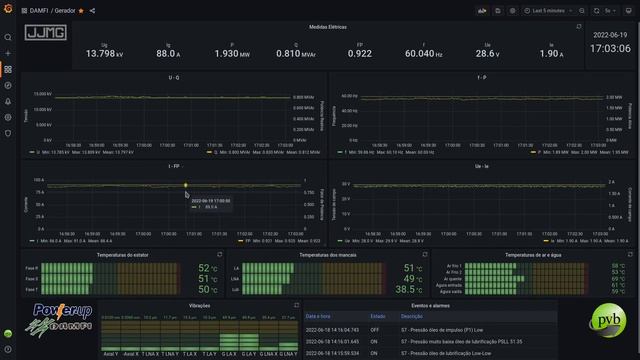Open the Configuration gear sidebar icon
The image size is (640, 360).
coord(8,118)
